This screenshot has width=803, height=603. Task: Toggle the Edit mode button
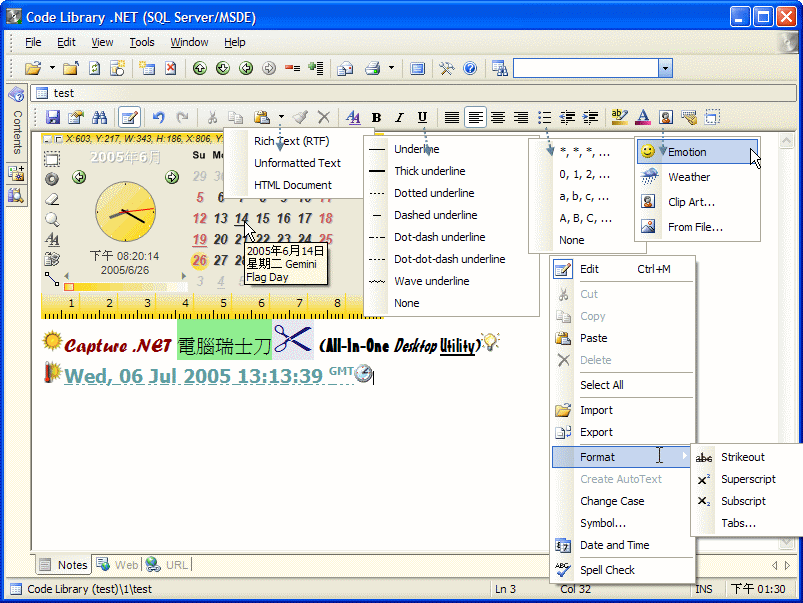pos(129,117)
